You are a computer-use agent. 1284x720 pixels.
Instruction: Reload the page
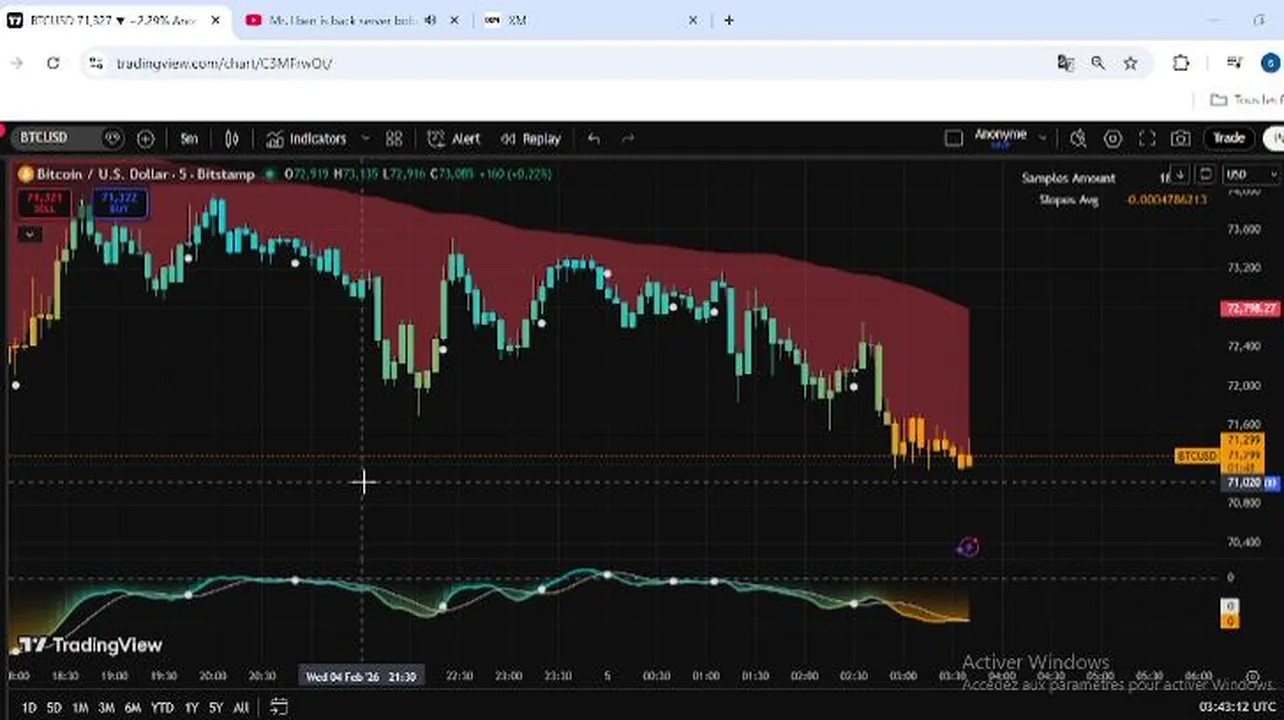click(53, 63)
